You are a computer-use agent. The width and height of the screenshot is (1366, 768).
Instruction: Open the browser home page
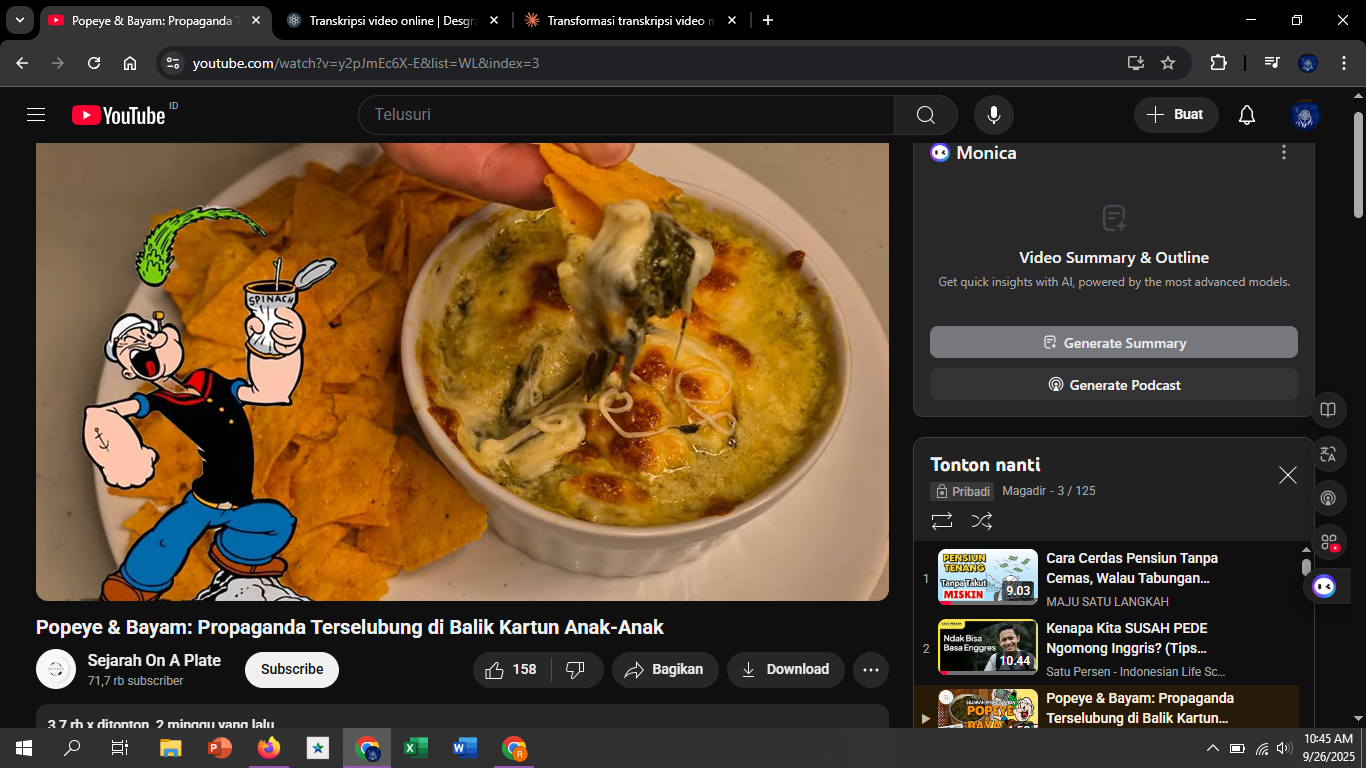130,63
